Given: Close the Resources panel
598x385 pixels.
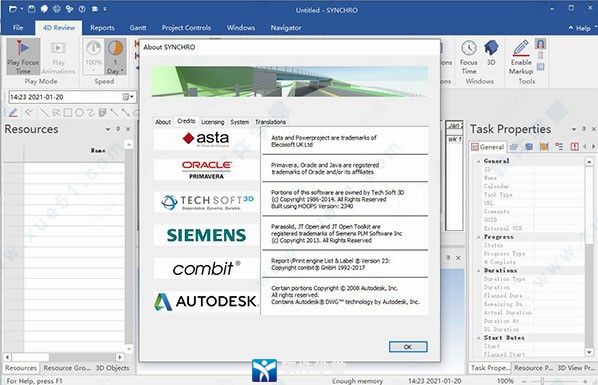Looking at the screenshot, I should coord(128,129).
